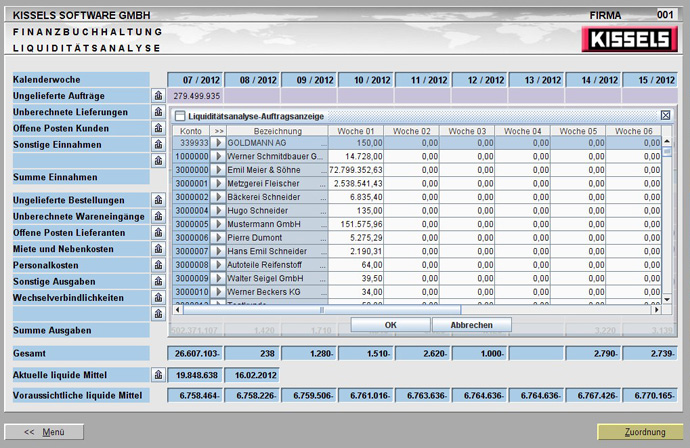Click the table's vertical scrollbar down arrow

667,299
